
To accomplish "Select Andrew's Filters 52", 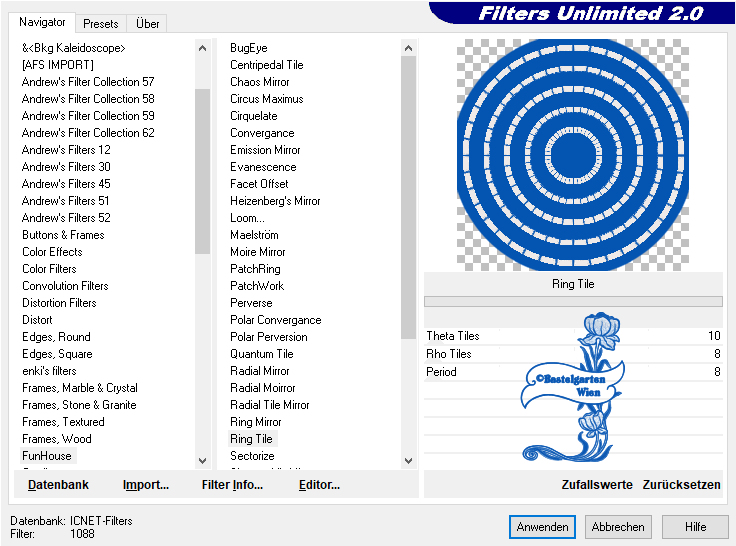I will pos(66,217).
